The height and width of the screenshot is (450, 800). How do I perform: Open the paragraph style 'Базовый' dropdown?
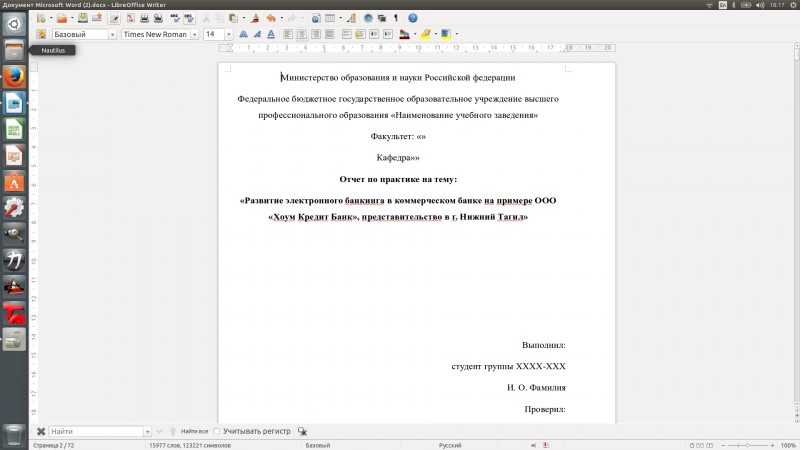(112, 35)
